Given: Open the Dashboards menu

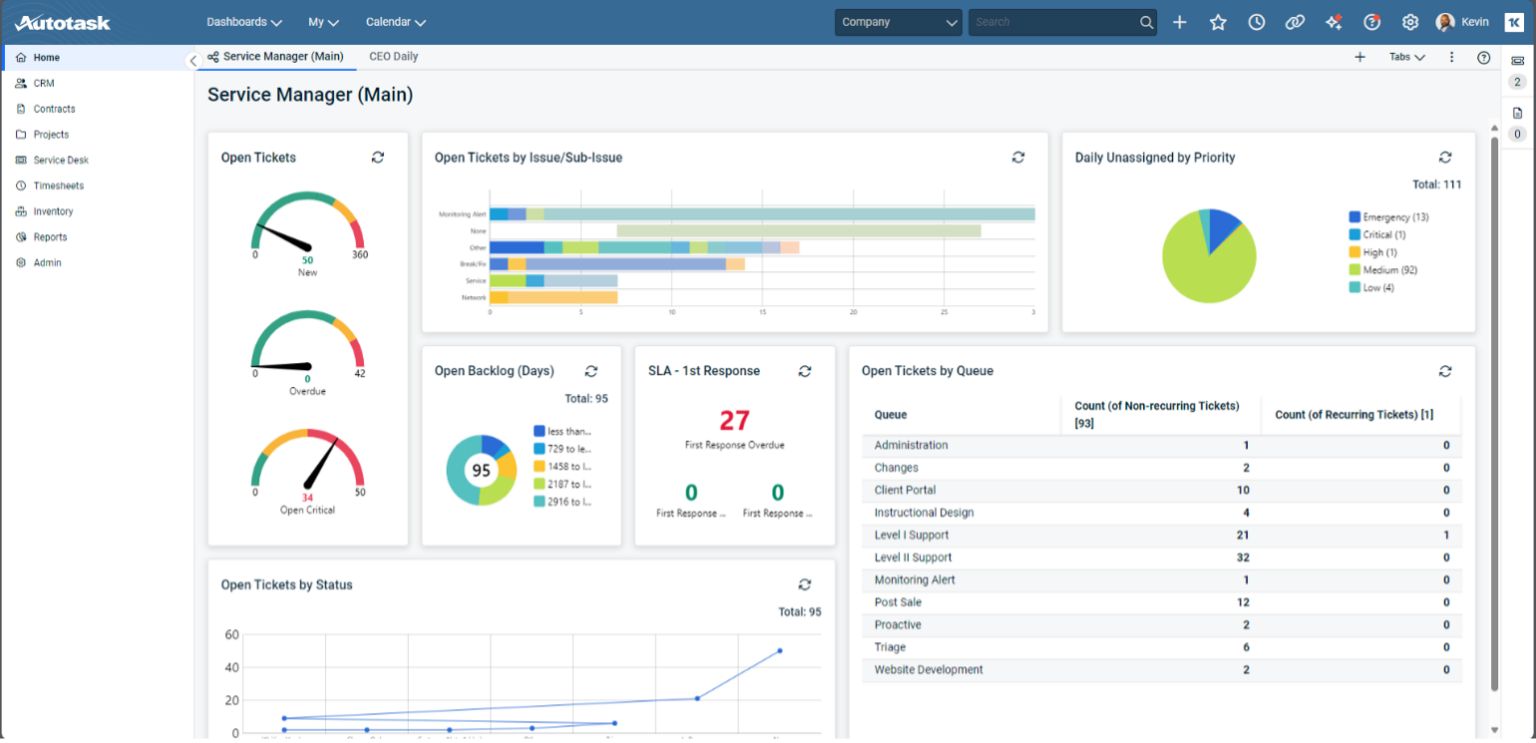Looking at the screenshot, I should pyautogui.click(x=243, y=21).
